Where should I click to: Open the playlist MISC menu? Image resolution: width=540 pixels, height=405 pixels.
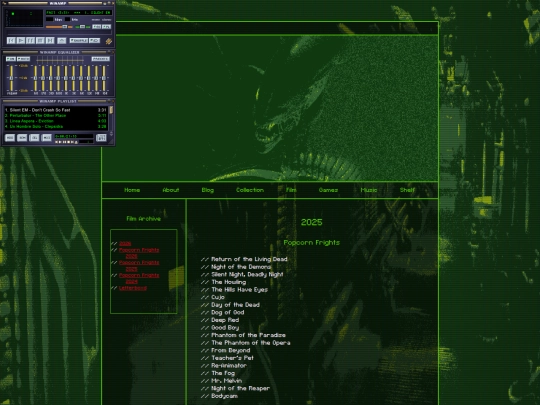[46, 137]
